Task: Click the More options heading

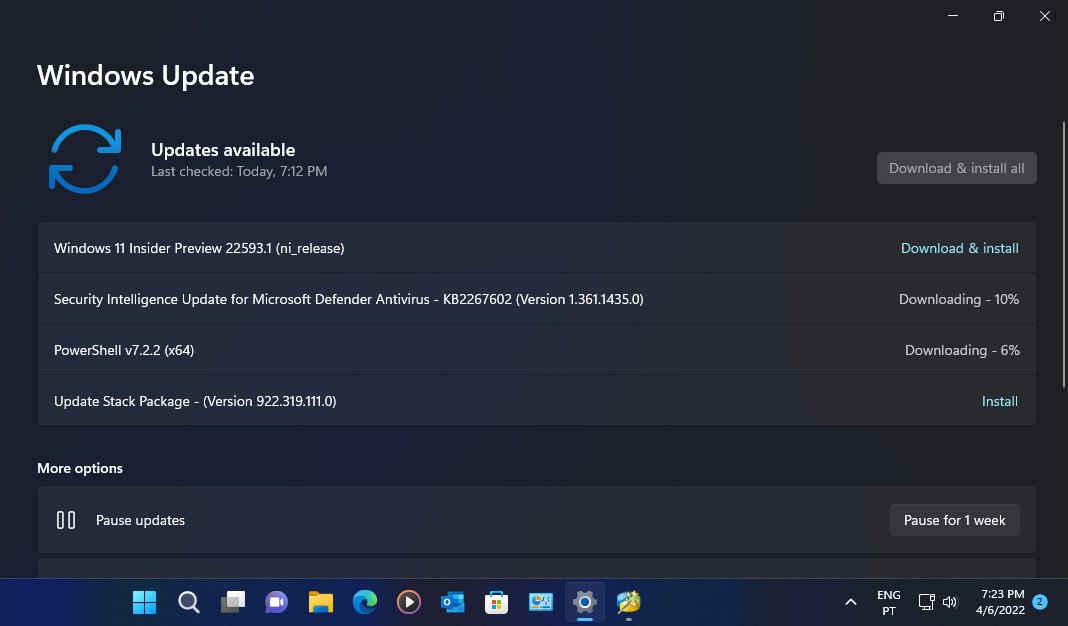Action: click(80, 469)
